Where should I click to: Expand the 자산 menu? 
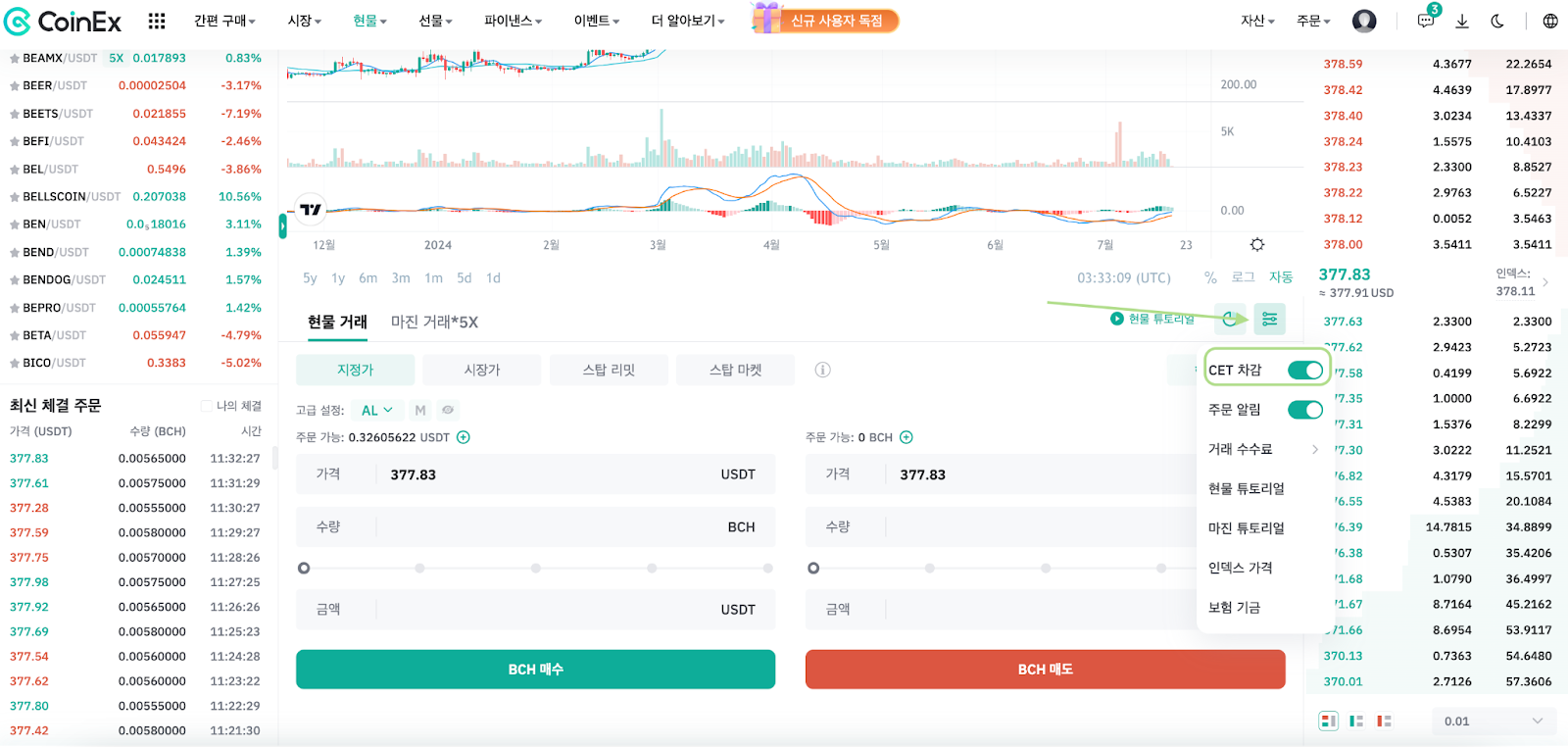click(1257, 21)
